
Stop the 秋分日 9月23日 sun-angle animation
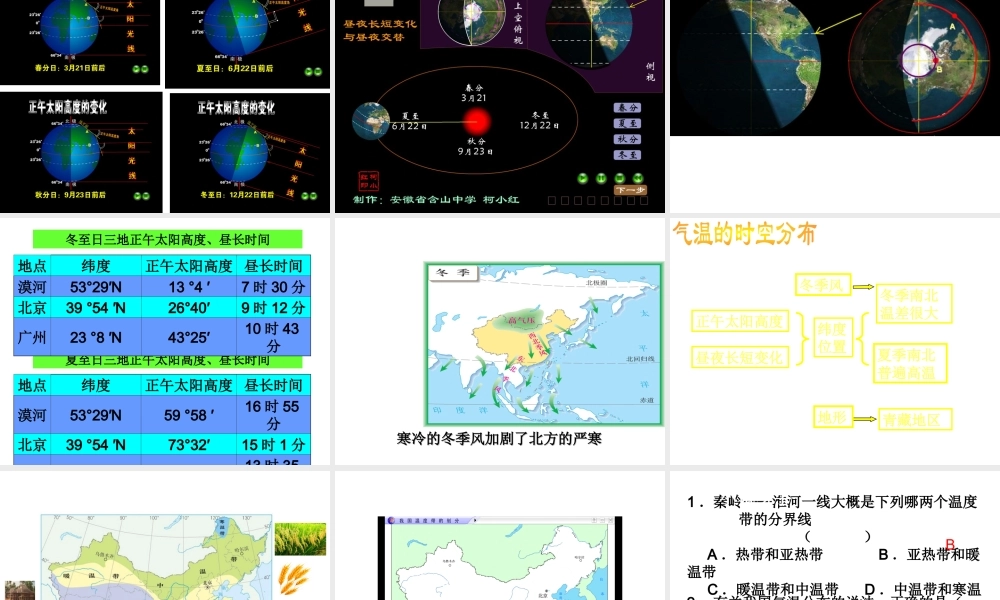tap(145, 196)
